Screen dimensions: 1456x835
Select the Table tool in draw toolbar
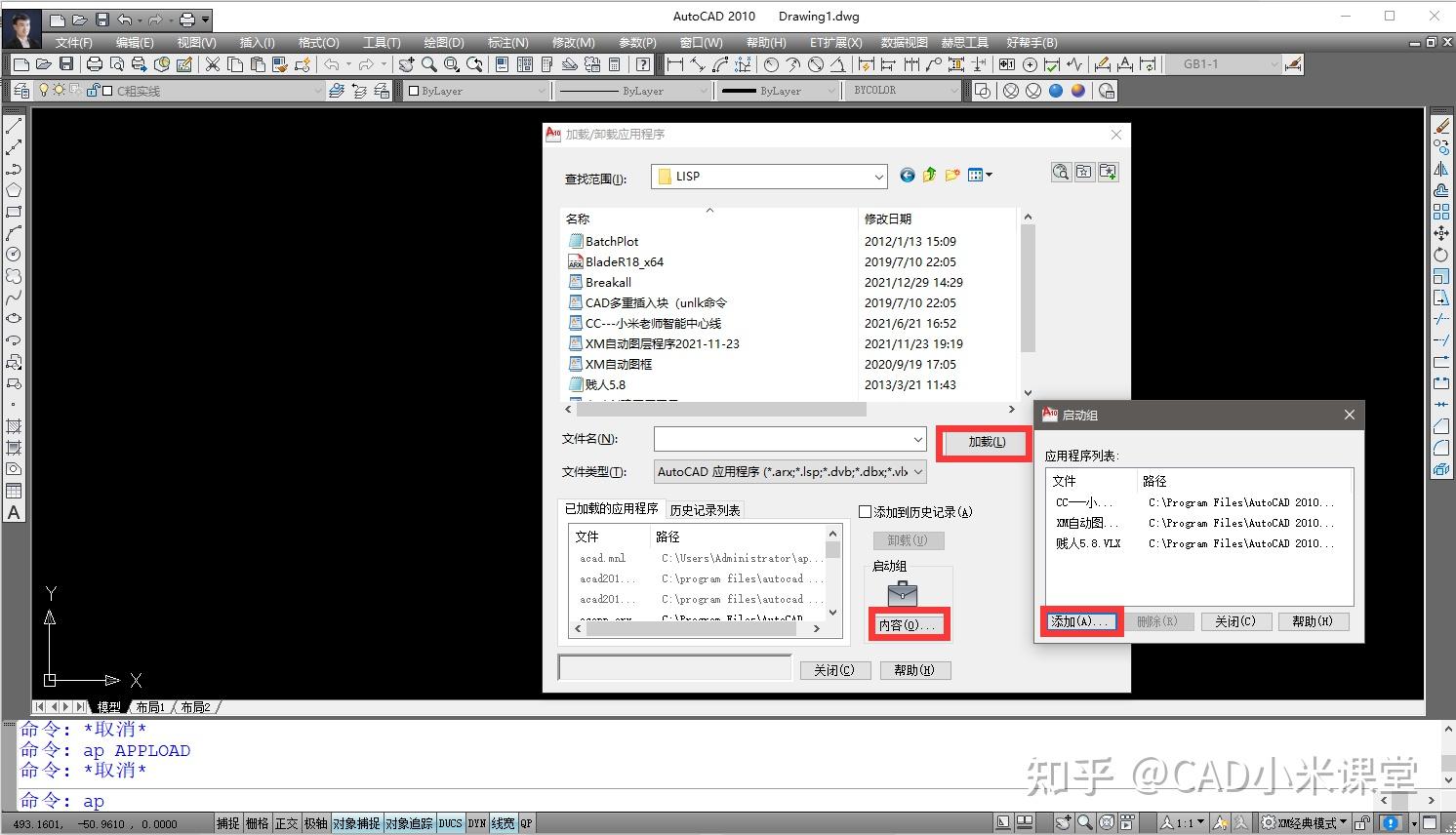pos(14,491)
